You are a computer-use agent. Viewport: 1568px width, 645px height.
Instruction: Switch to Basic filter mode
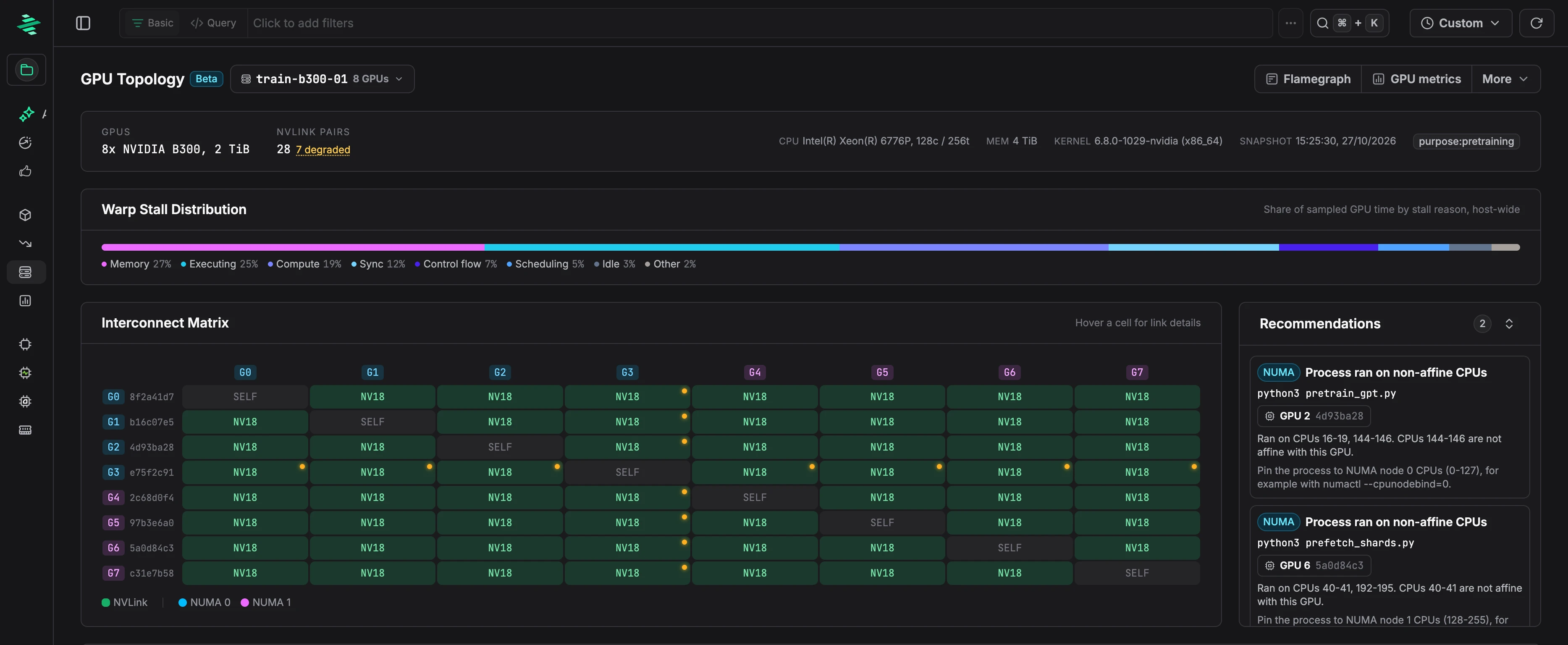click(x=153, y=23)
